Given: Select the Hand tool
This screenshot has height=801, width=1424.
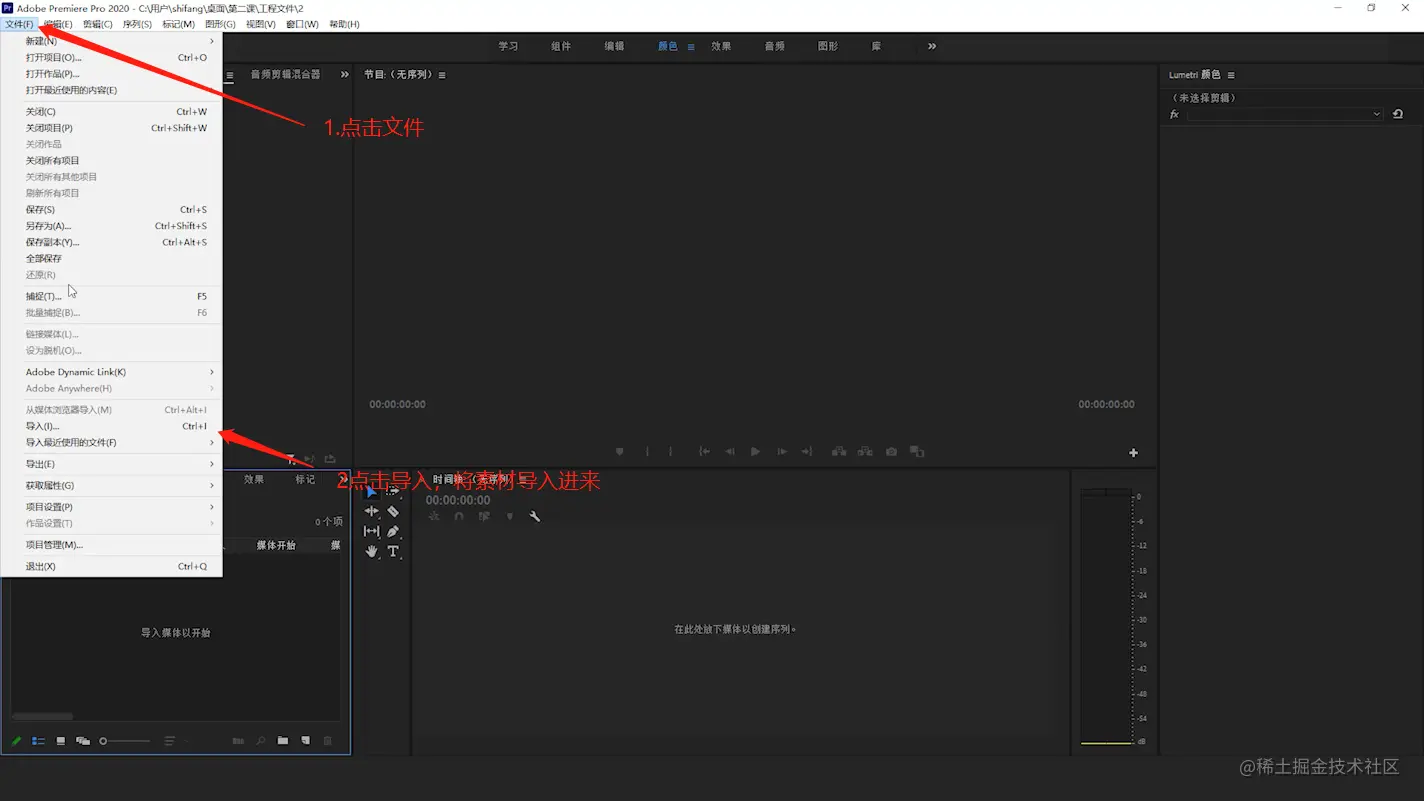Looking at the screenshot, I should click(372, 551).
